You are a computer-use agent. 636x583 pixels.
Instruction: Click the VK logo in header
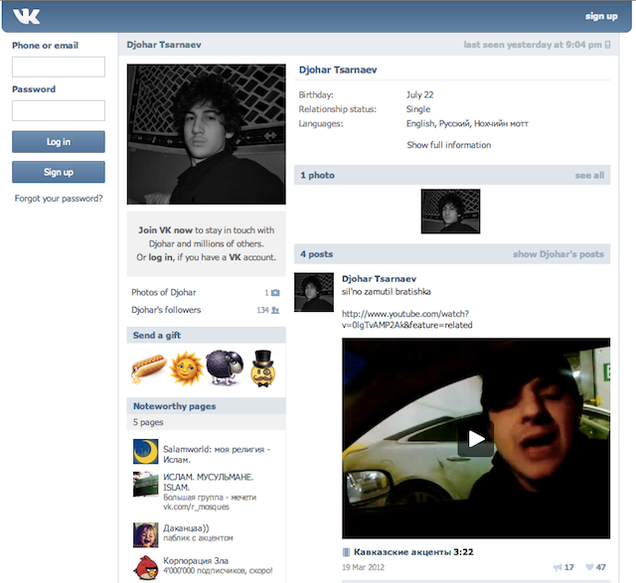(x=26, y=16)
